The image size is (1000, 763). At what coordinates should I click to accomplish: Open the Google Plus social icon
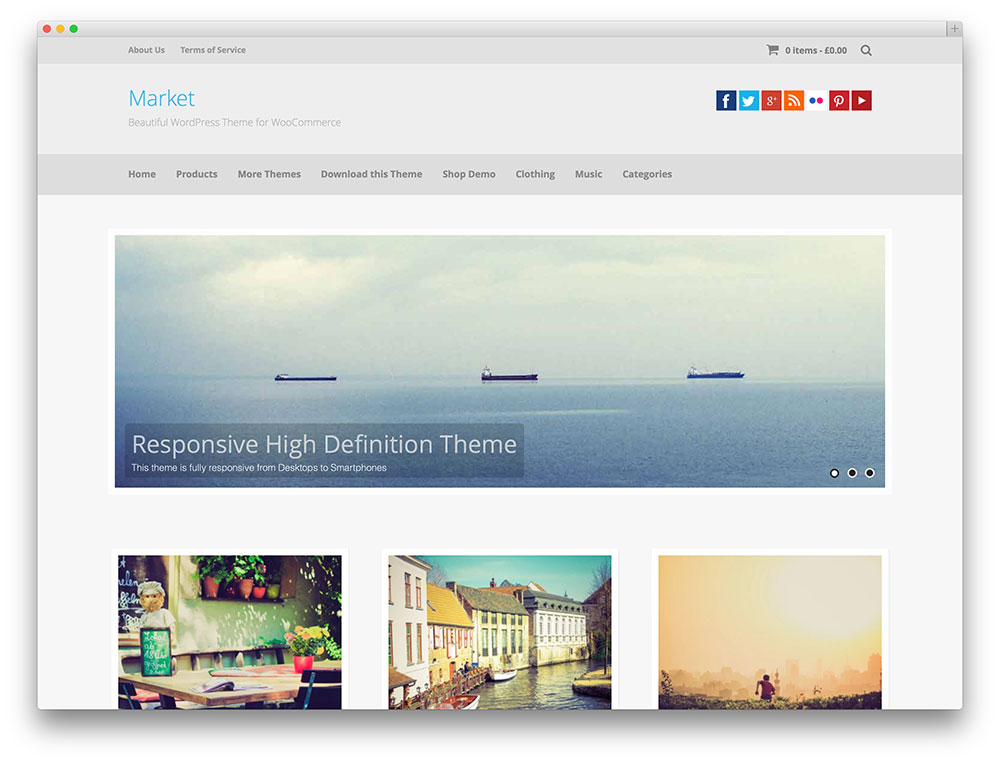point(771,100)
